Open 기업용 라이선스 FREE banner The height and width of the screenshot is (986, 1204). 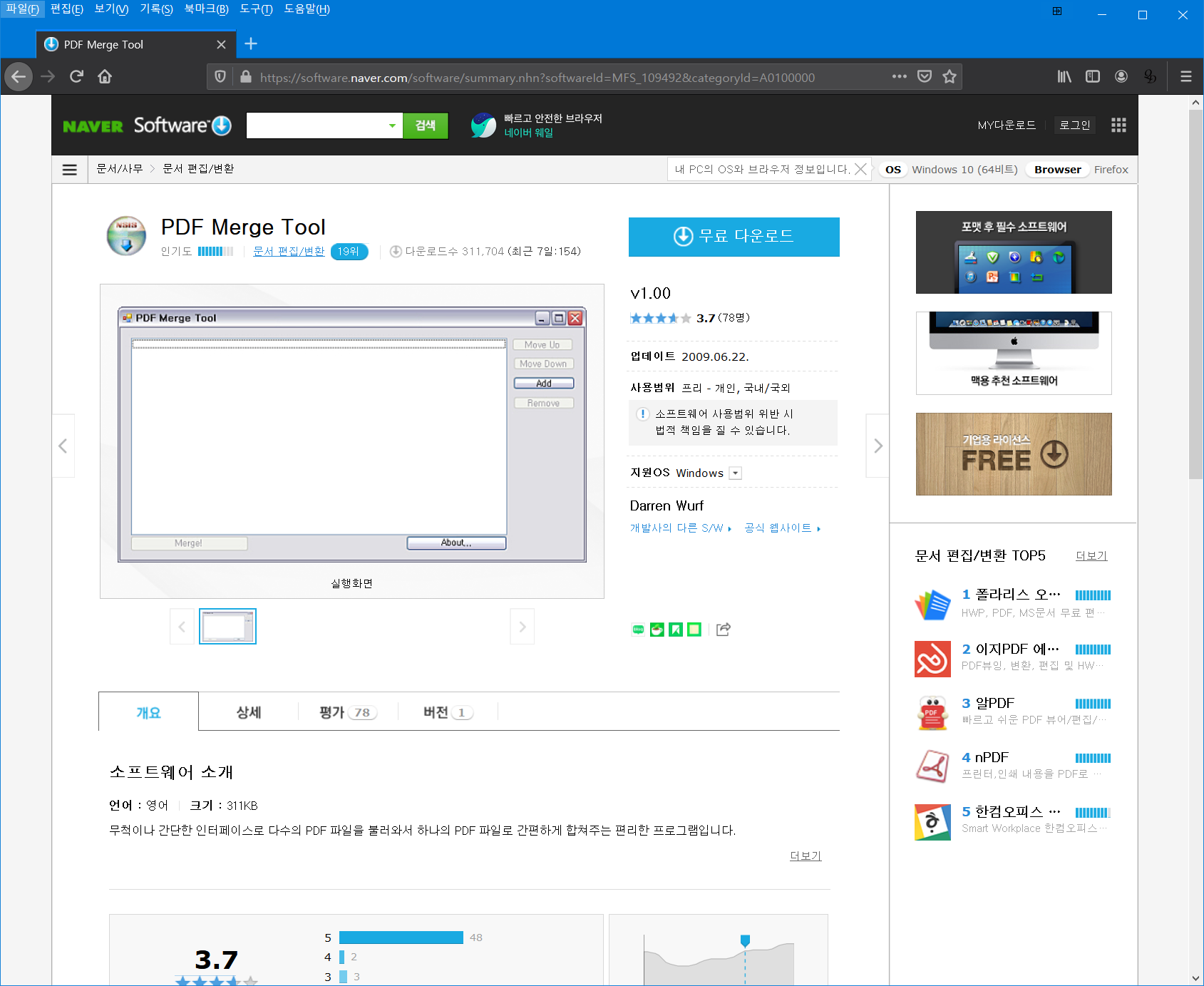(x=1014, y=454)
